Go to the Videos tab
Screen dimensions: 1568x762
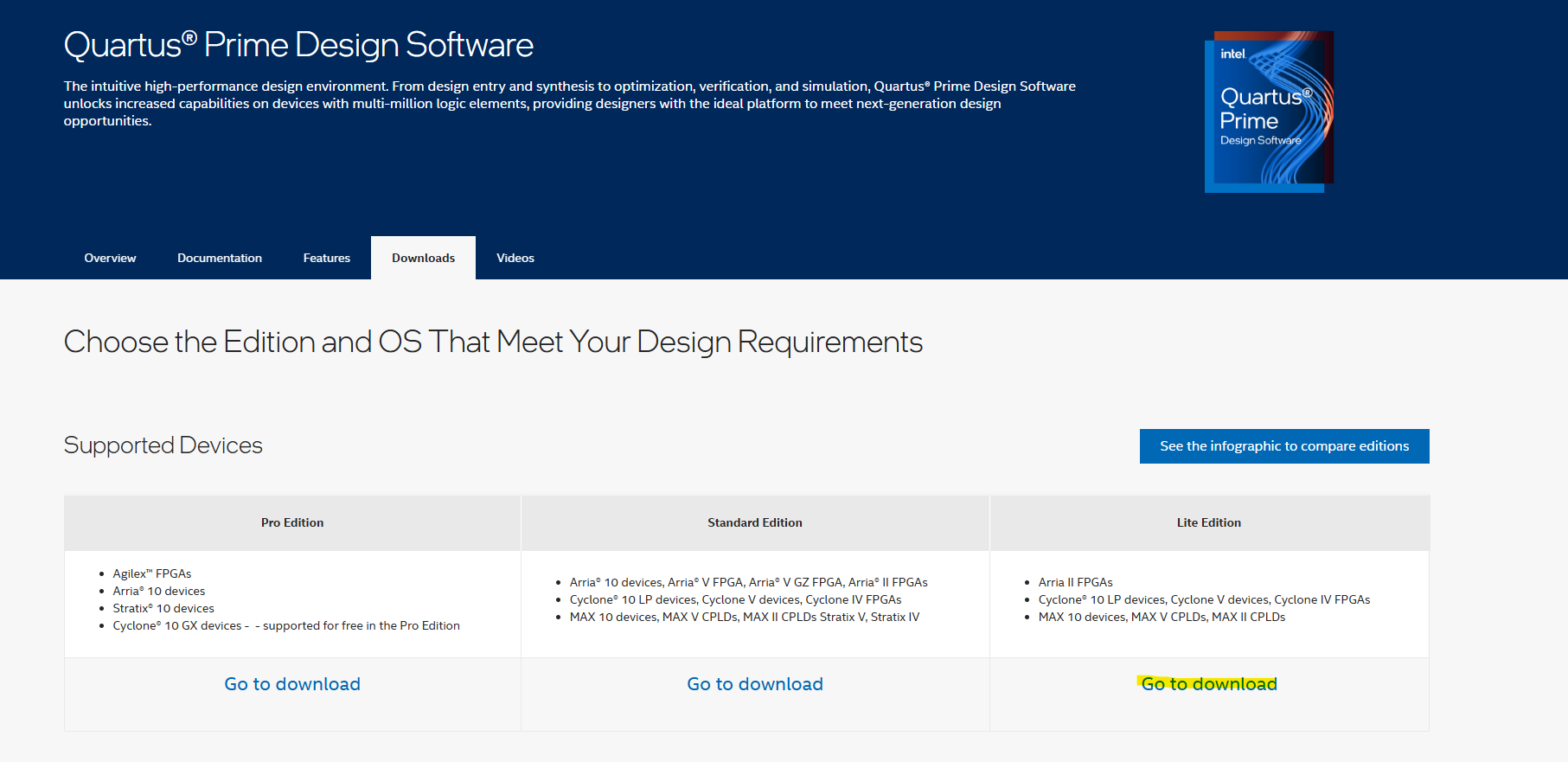pos(515,258)
